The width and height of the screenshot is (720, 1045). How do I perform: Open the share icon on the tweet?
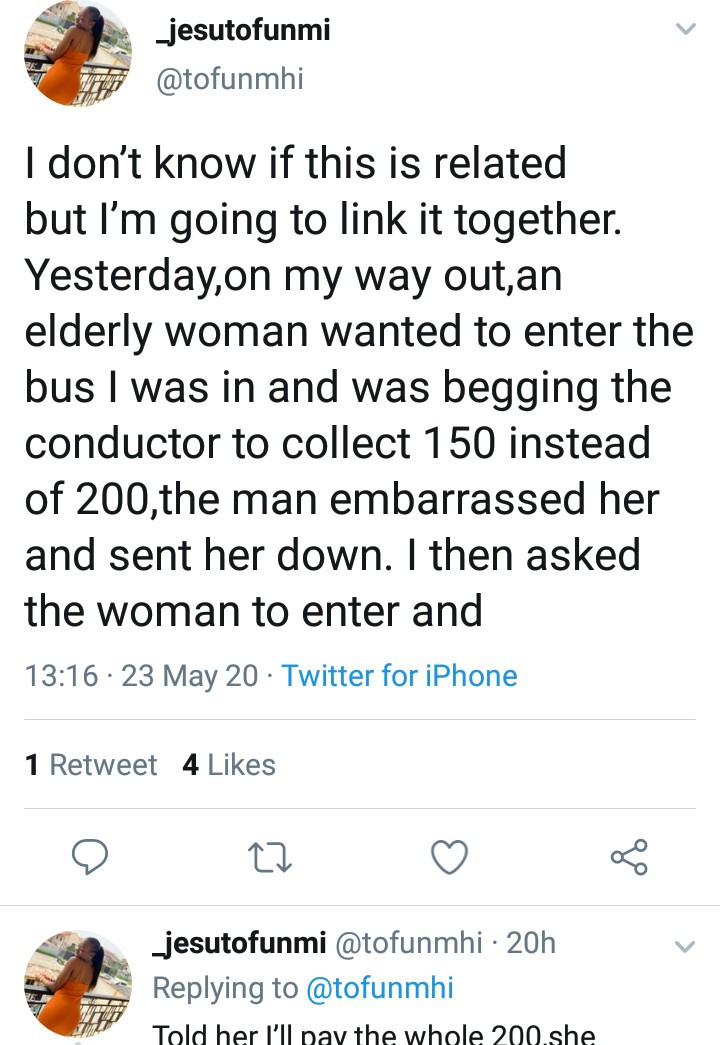[629, 857]
